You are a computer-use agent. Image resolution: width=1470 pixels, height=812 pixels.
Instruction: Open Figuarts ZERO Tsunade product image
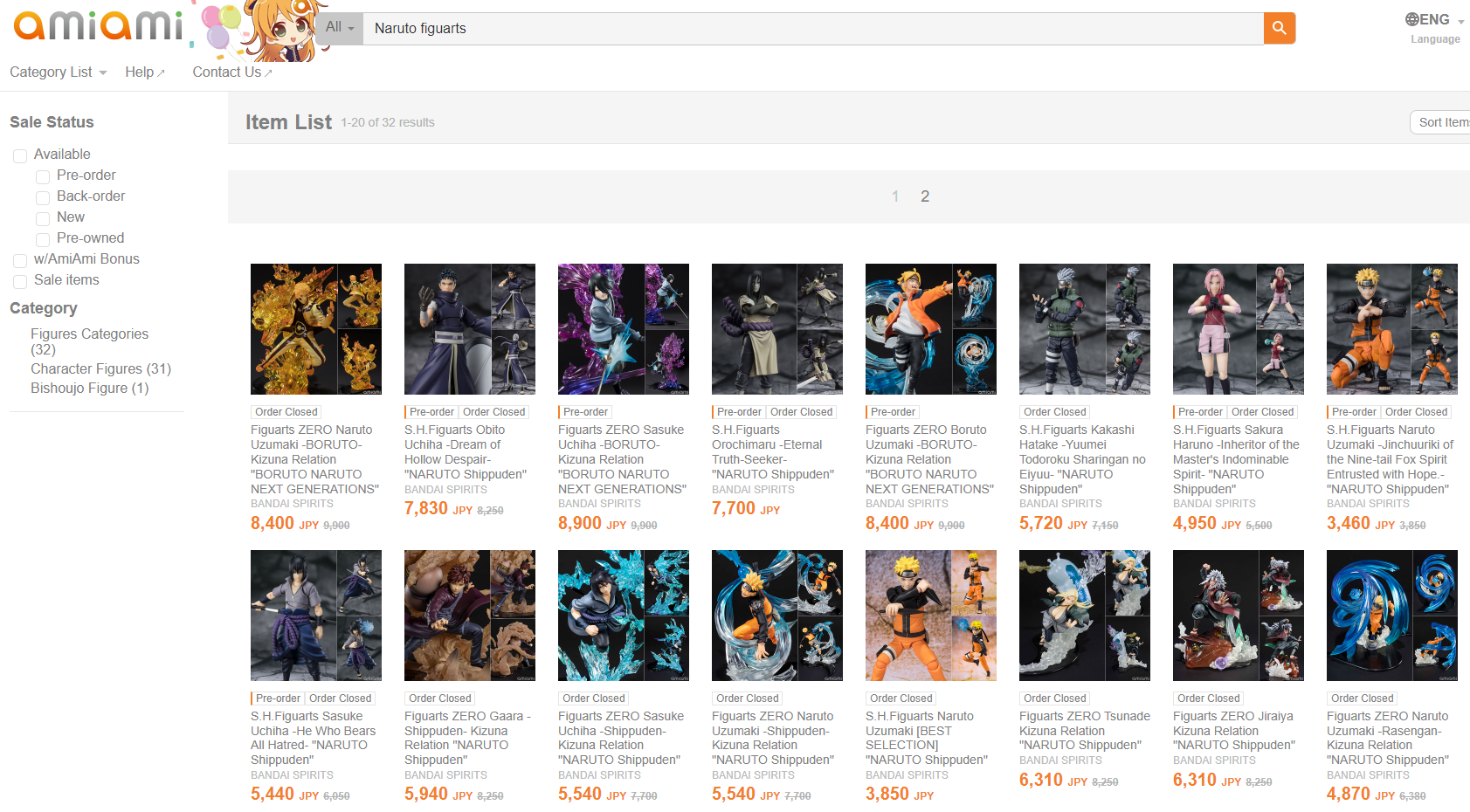pyautogui.click(x=1085, y=616)
